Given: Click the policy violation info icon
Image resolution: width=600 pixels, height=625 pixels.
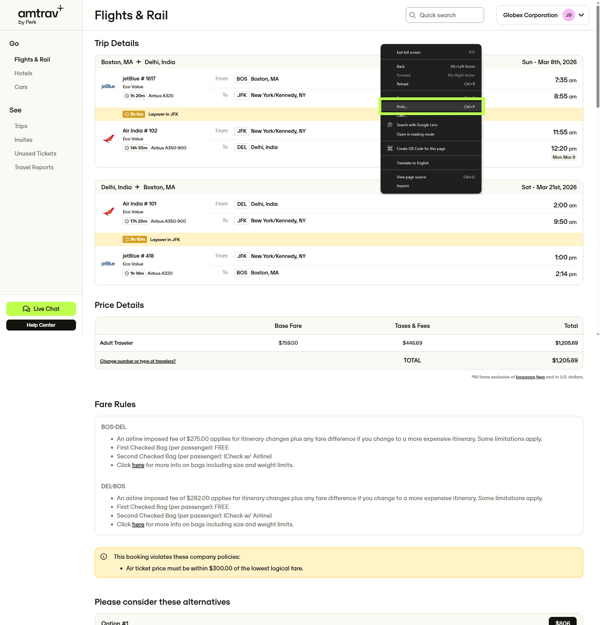Looking at the screenshot, I should coord(104,556).
